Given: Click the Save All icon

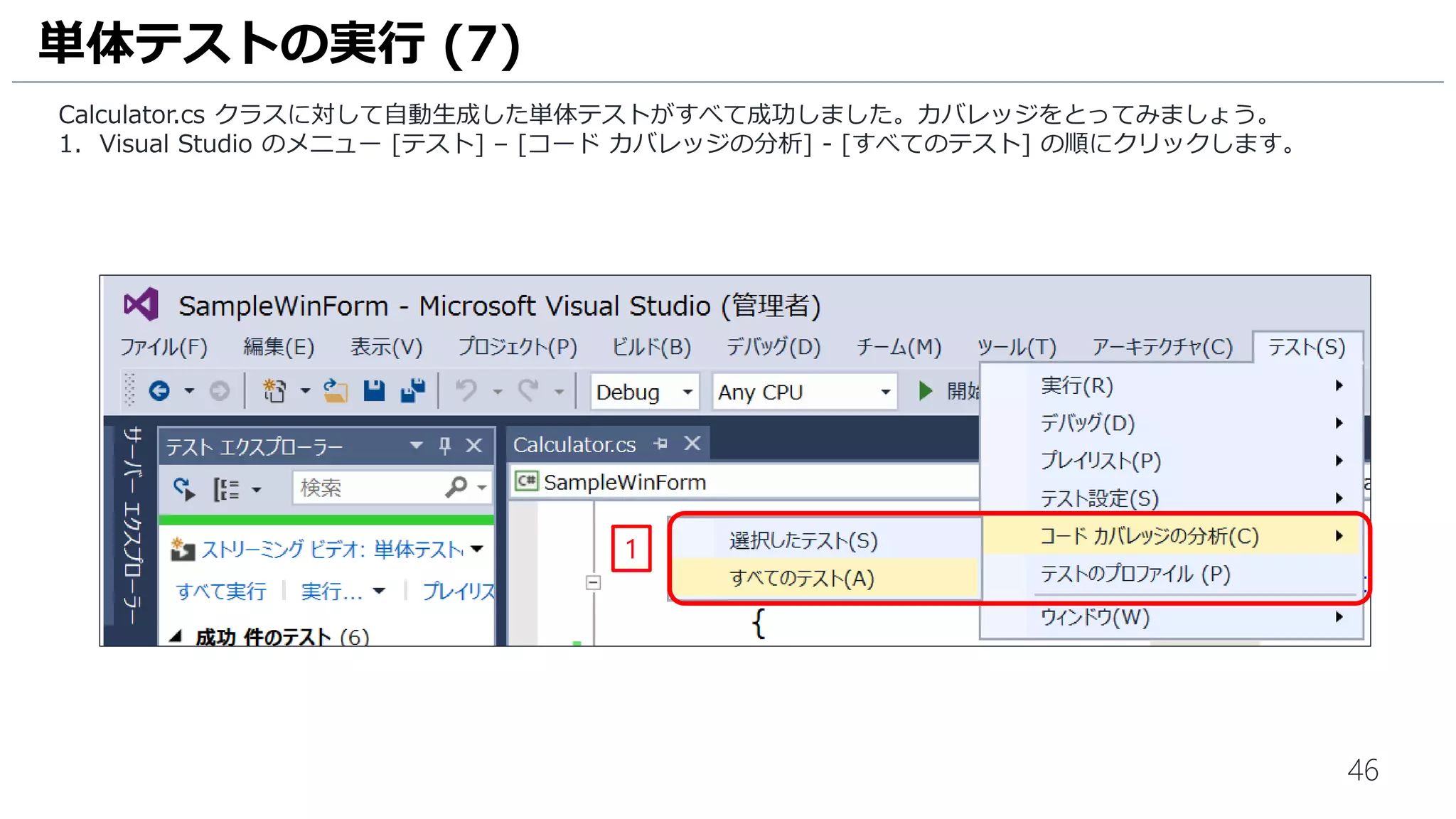Looking at the screenshot, I should pos(413,390).
